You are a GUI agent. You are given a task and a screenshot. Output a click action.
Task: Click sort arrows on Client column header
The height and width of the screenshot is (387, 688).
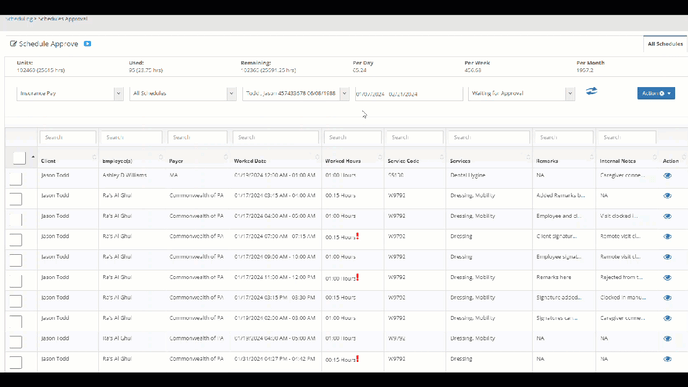(94, 157)
